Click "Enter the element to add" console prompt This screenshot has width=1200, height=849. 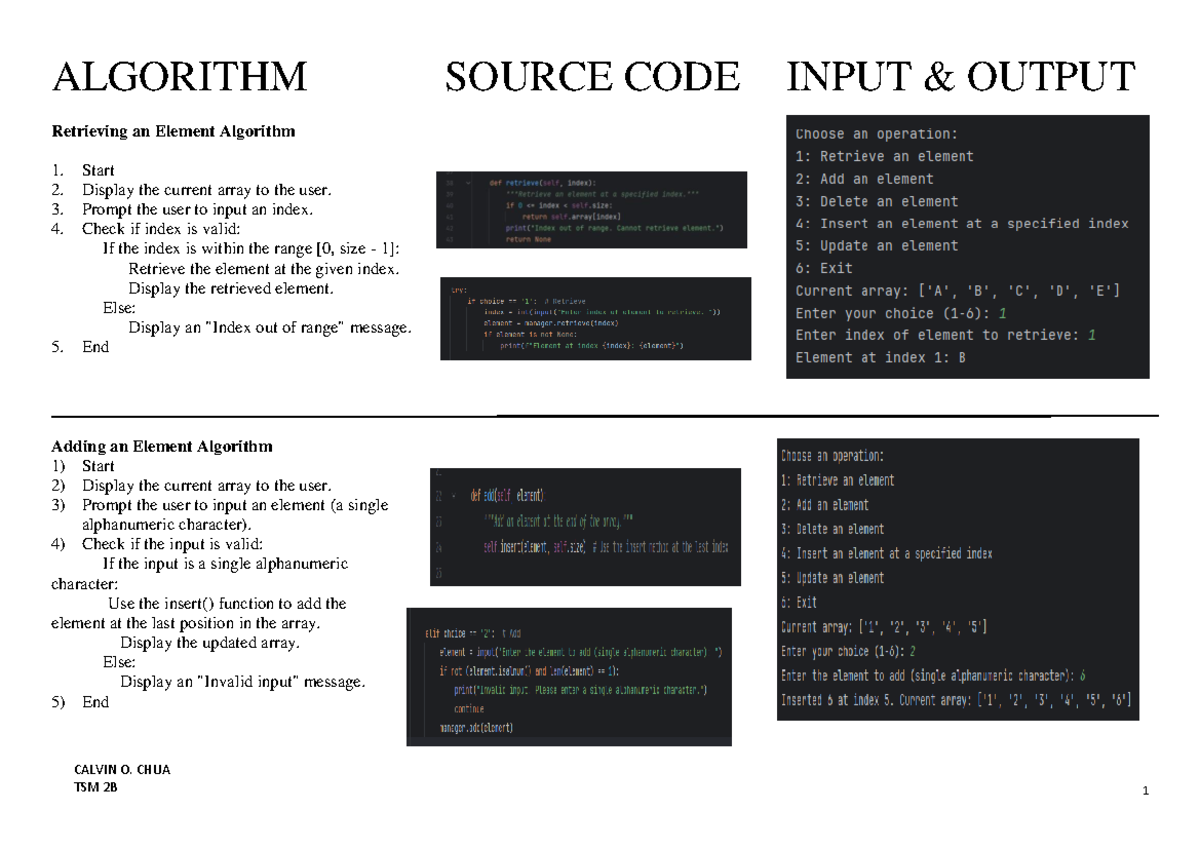pyautogui.click(x=933, y=675)
